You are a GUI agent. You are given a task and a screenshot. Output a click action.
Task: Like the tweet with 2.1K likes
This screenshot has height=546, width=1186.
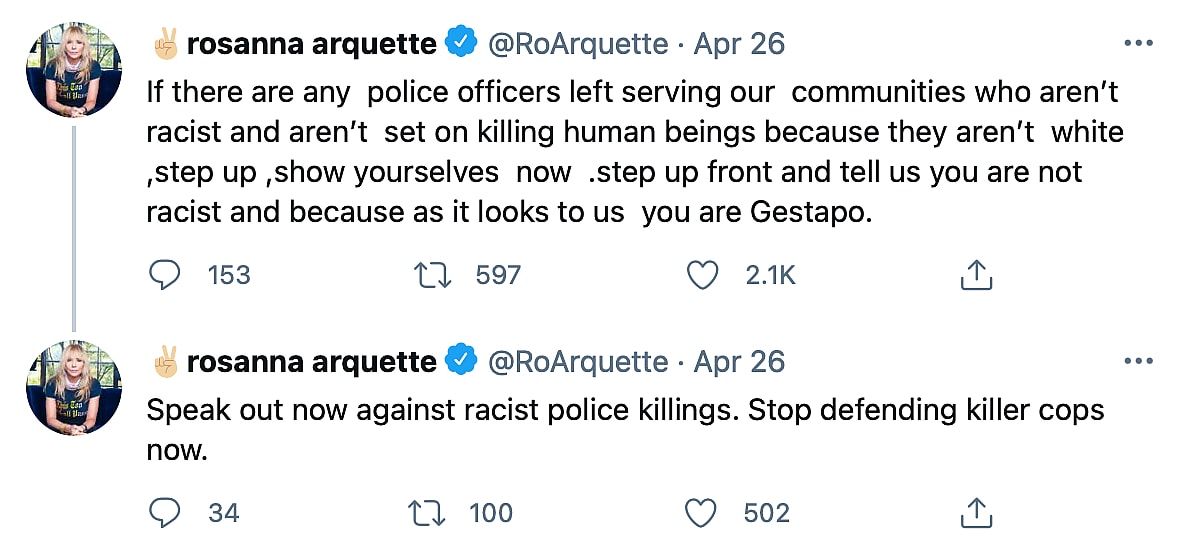coord(702,275)
